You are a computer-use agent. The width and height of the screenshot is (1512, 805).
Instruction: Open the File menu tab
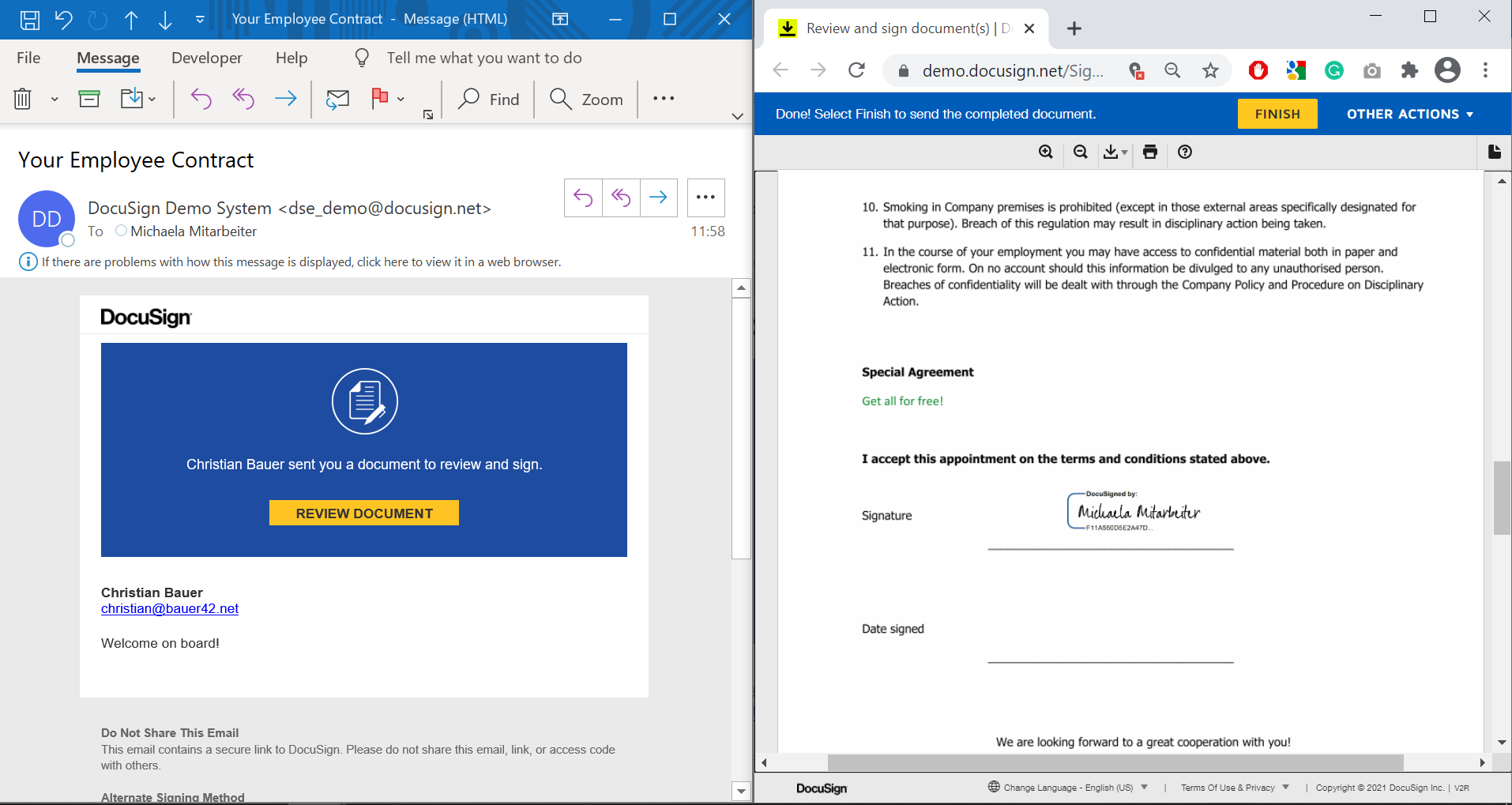click(x=28, y=58)
